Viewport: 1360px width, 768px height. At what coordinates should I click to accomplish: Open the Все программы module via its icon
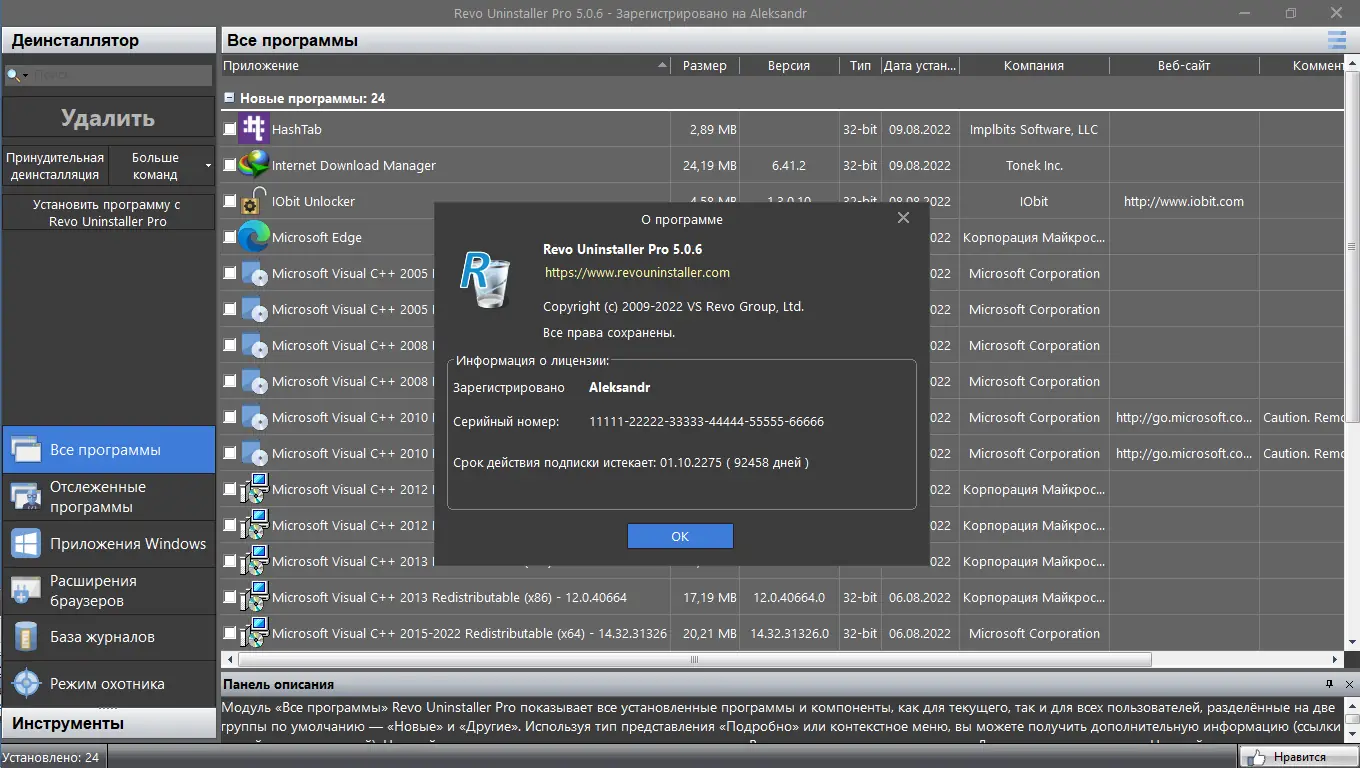click(25, 450)
